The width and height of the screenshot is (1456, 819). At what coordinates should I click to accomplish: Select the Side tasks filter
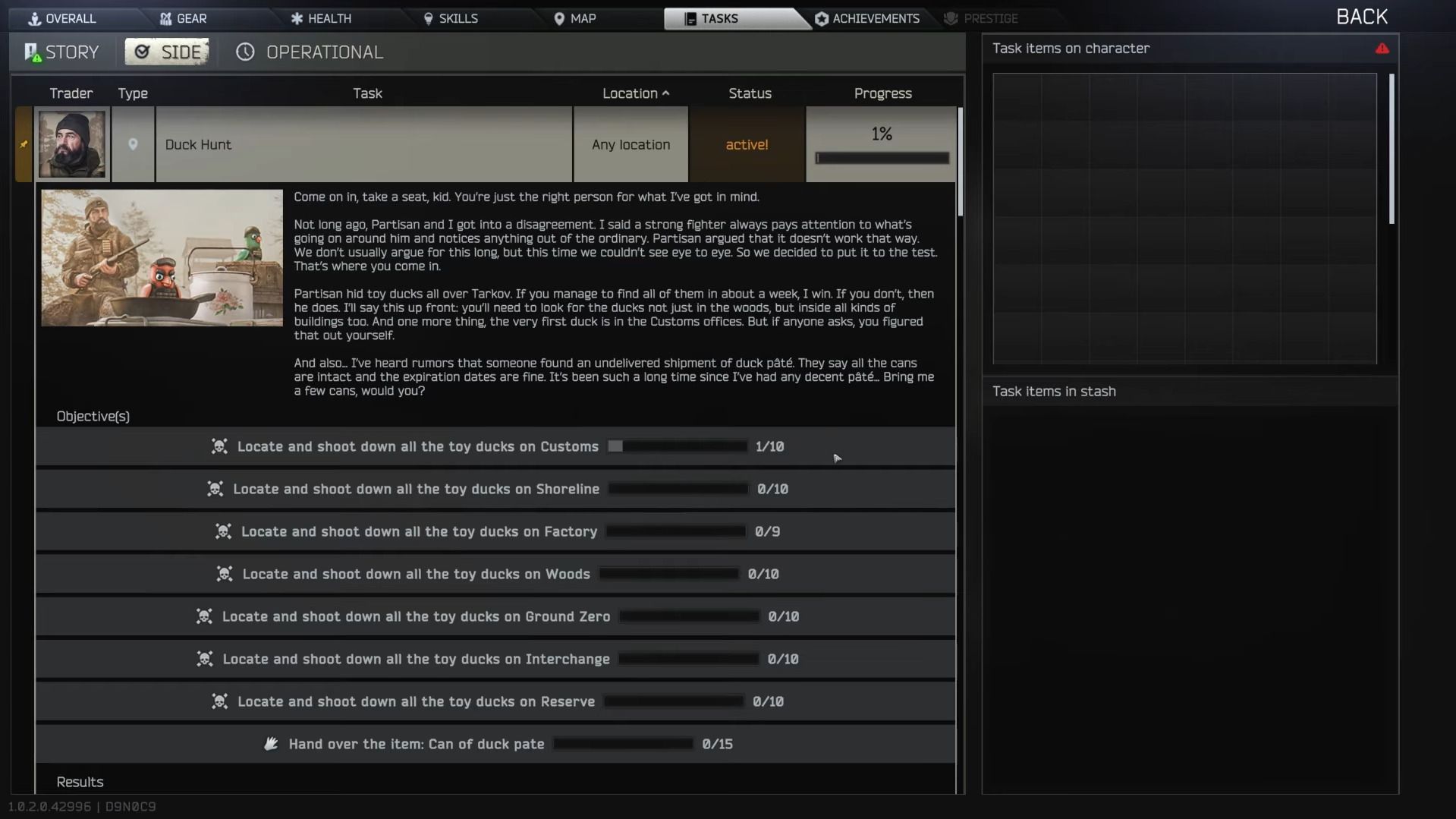tap(167, 52)
